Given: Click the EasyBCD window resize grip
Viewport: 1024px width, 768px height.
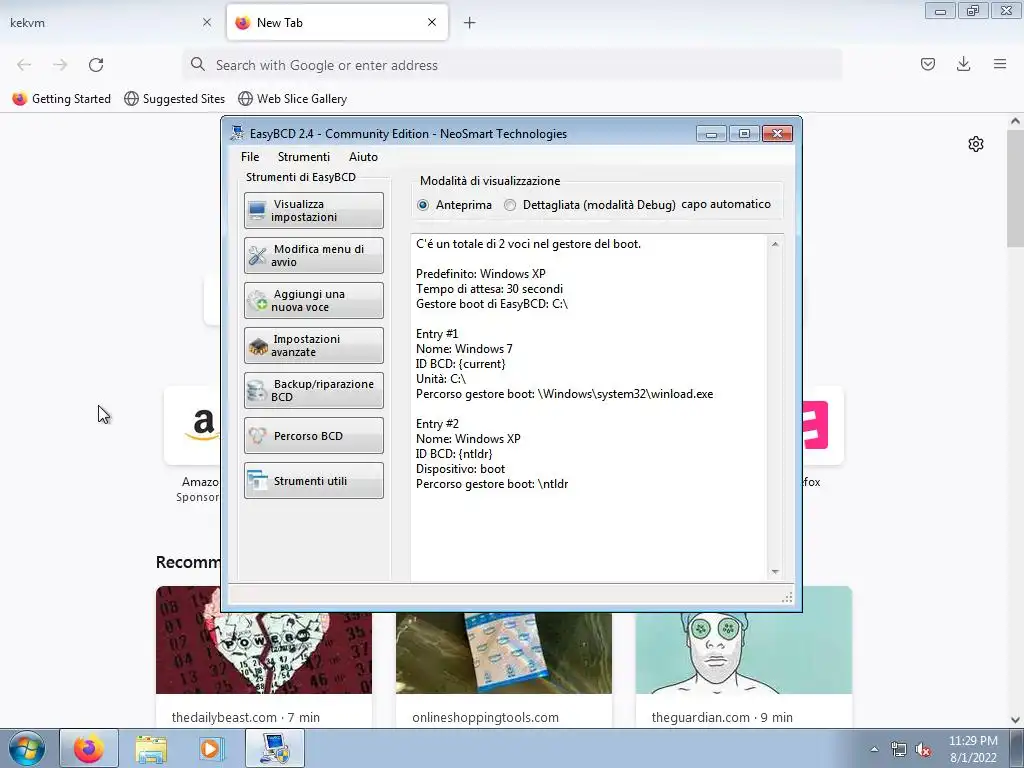Looking at the screenshot, I should tap(787, 597).
